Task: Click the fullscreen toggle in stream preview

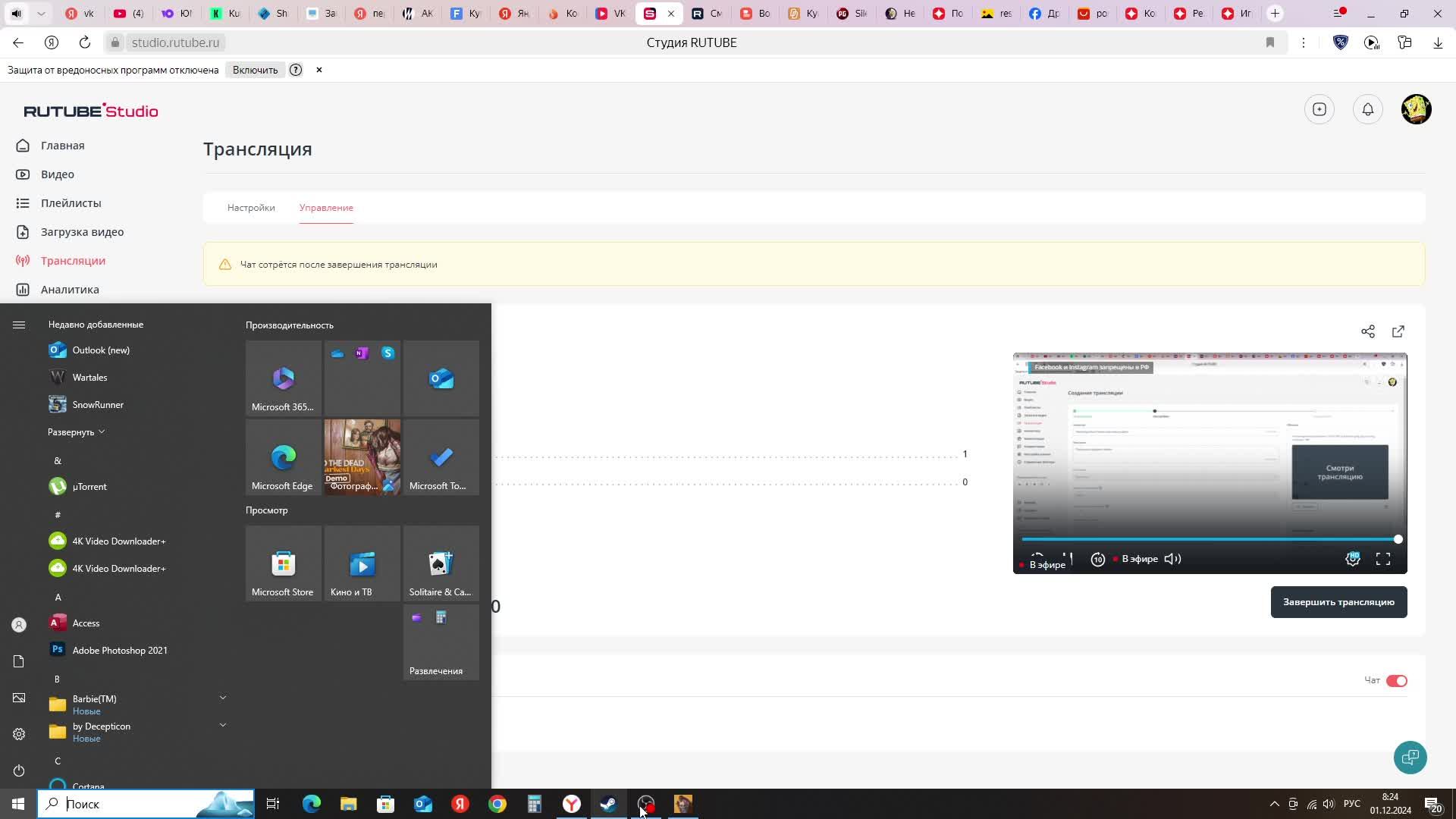Action: pyautogui.click(x=1384, y=559)
